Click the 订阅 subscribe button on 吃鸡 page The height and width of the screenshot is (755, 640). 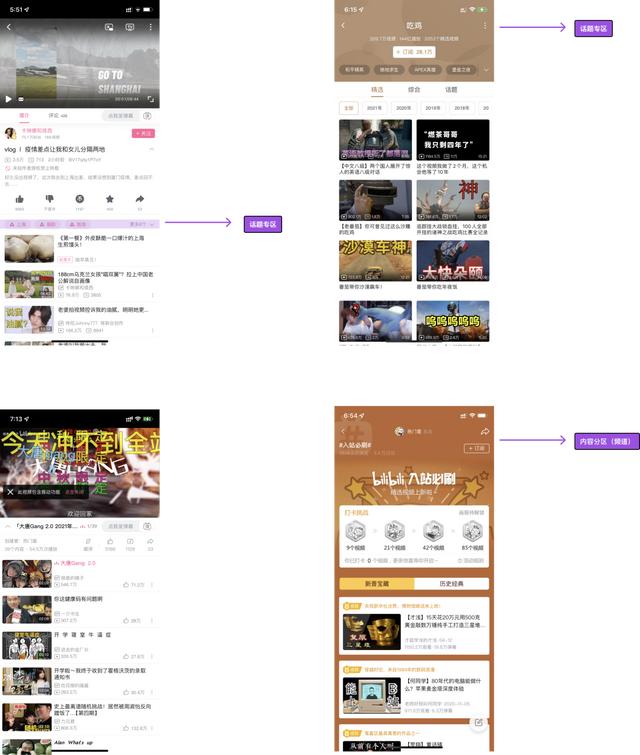pos(413,51)
